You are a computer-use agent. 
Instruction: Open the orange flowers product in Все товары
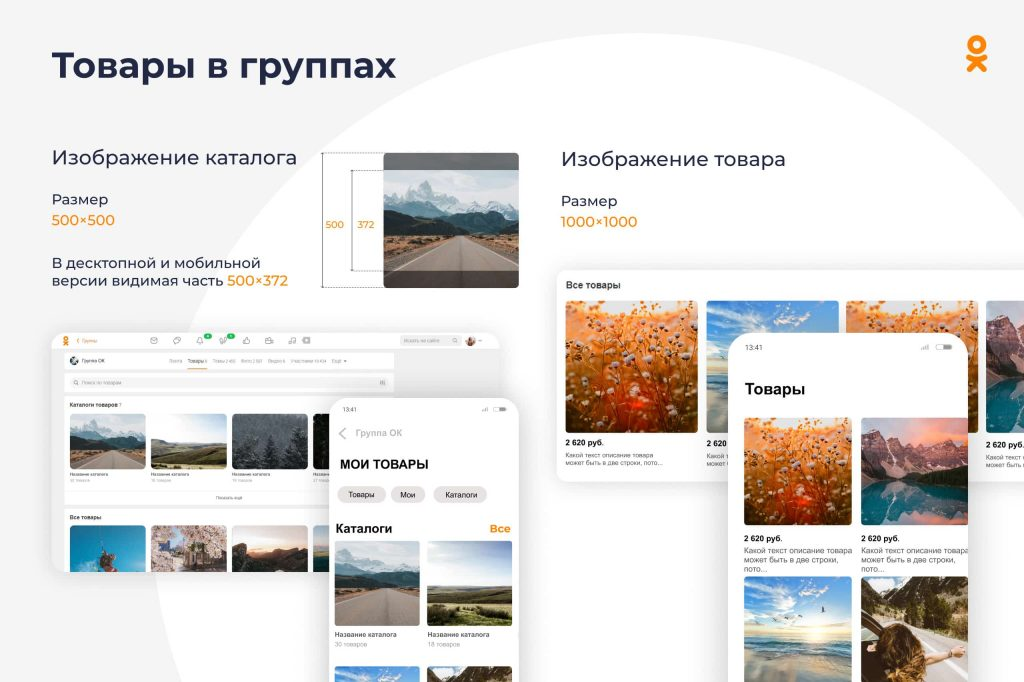[632, 366]
